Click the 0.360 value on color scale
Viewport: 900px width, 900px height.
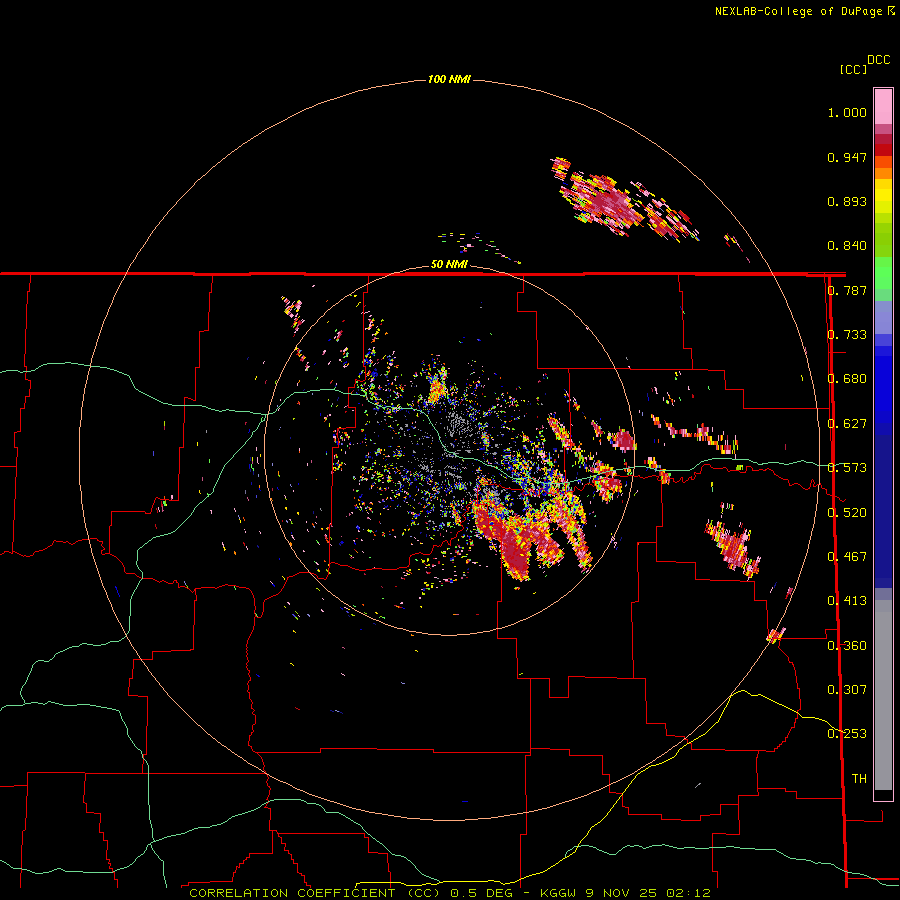pos(847,646)
